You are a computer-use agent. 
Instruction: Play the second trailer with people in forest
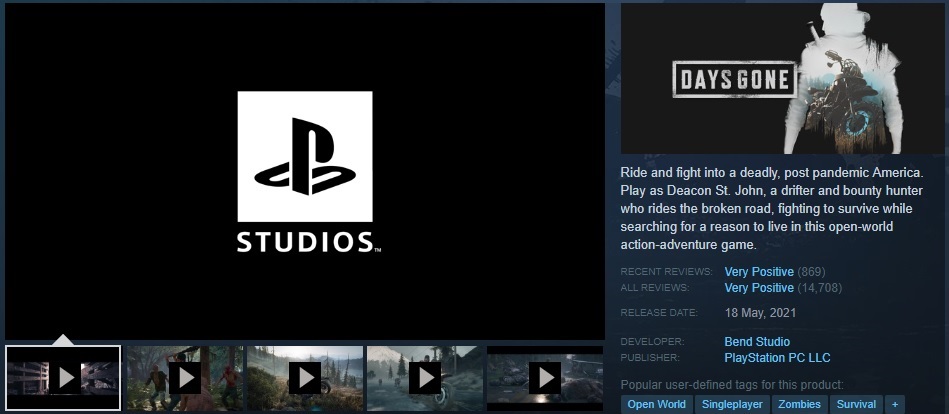pos(185,378)
